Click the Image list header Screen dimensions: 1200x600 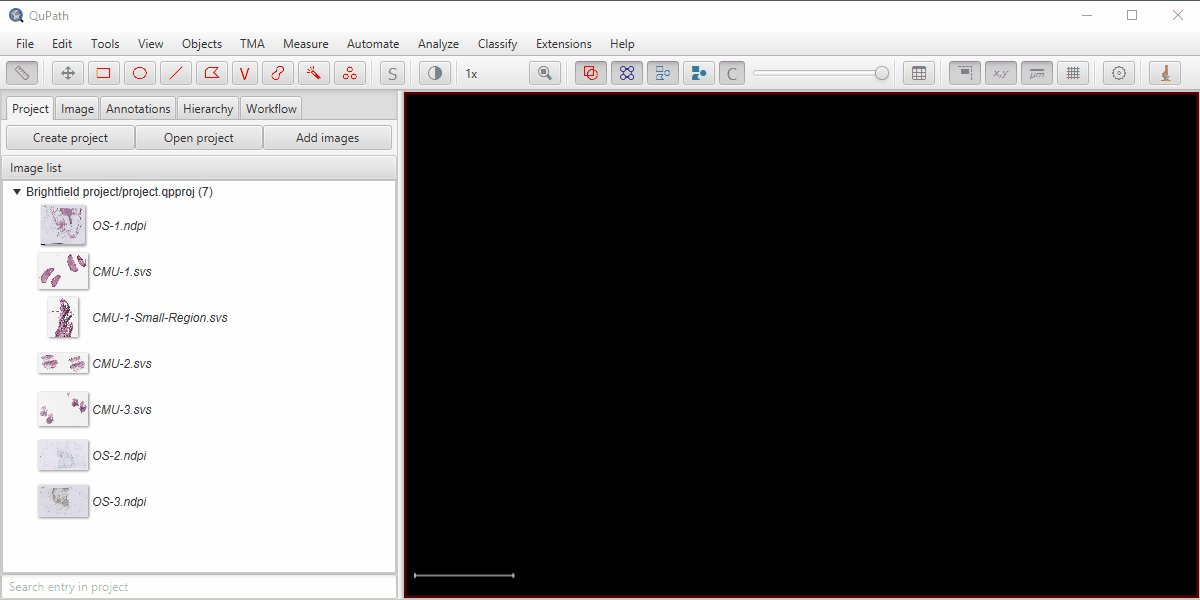[x=199, y=168]
